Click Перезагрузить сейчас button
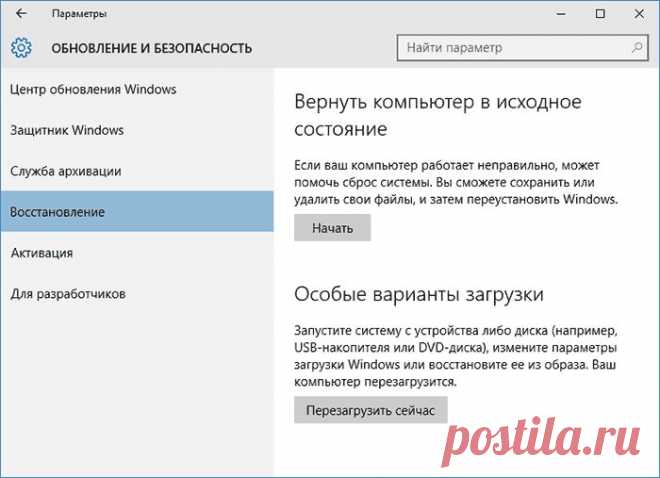This screenshot has width=660, height=478. pos(370,410)
